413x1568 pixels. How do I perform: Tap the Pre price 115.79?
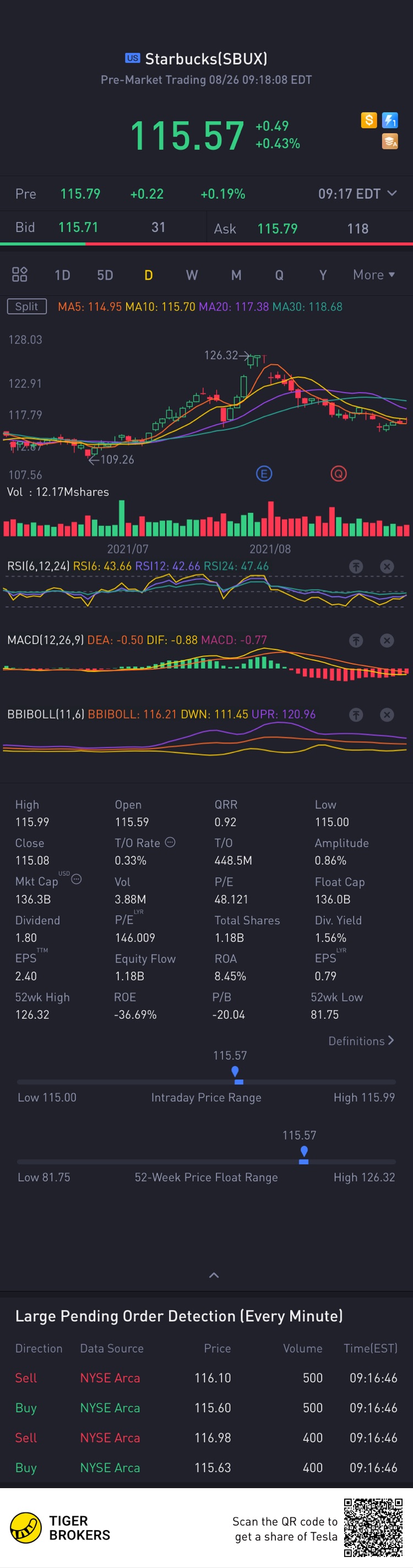coord(80,193)
